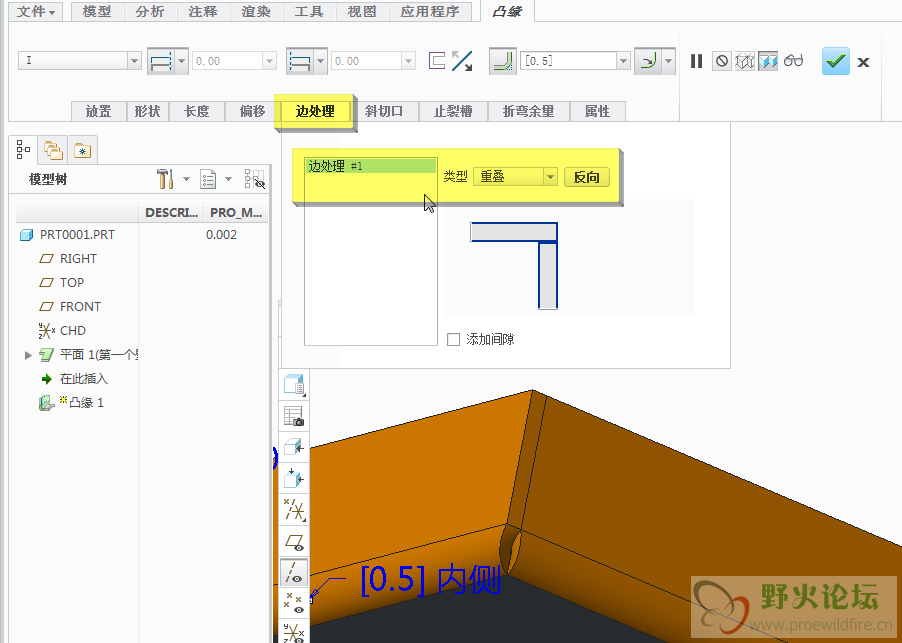Open the 放置 panel tab
This screenshot has width=902, height=643.
tap(98, 111)
